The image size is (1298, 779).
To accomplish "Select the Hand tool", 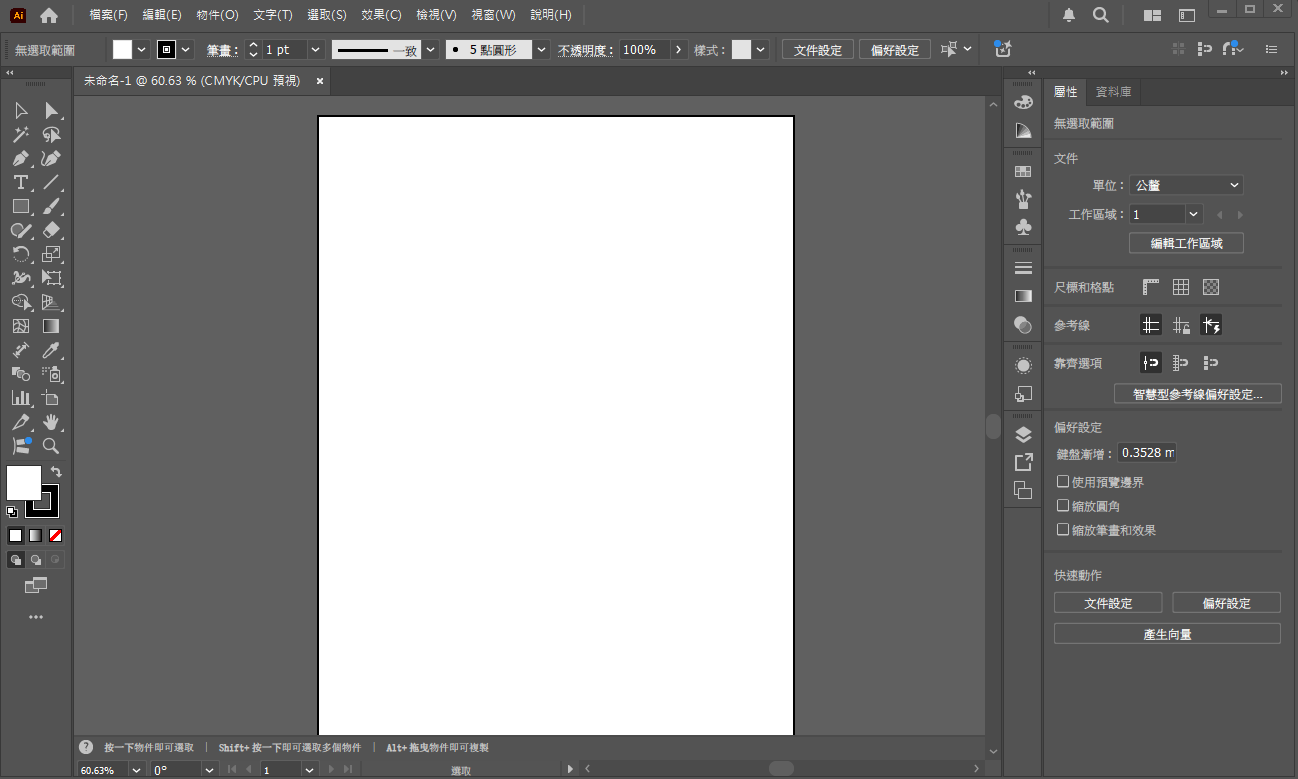I will [51, 422].
